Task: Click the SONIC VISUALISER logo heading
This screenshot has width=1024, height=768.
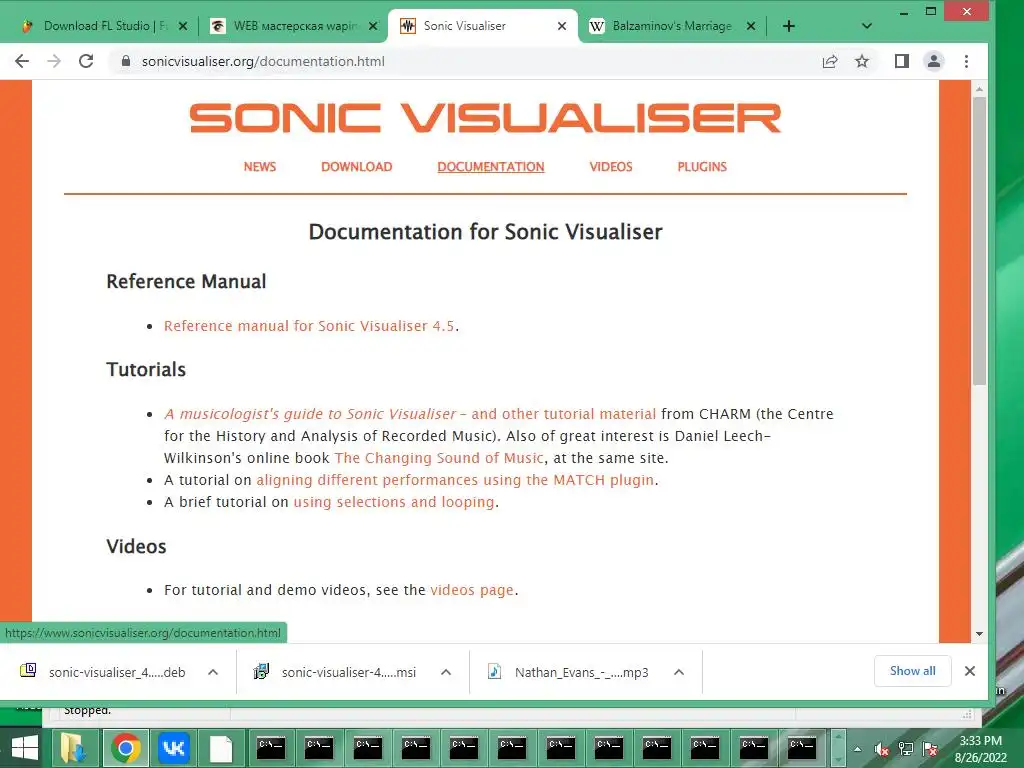Action: pyautogui.click(x=485, y=118)
